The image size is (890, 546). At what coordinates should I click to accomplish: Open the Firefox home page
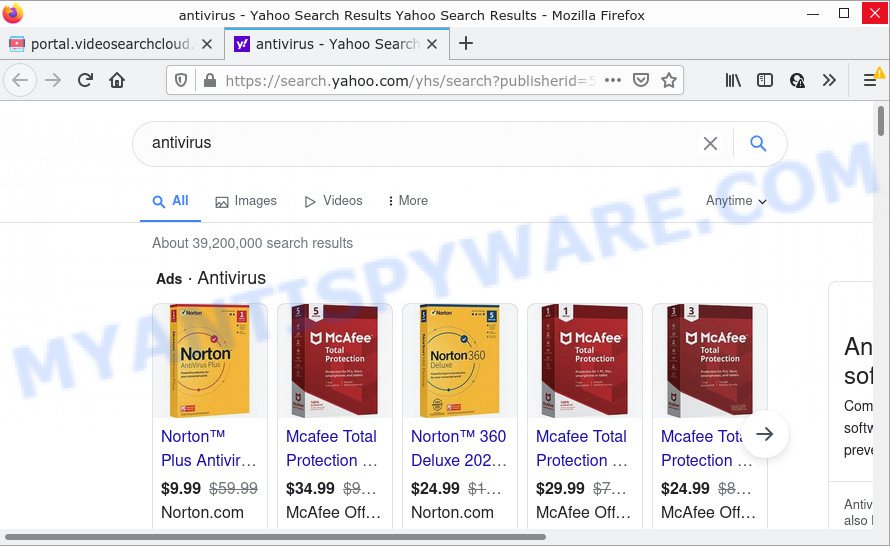pos(117,80)
